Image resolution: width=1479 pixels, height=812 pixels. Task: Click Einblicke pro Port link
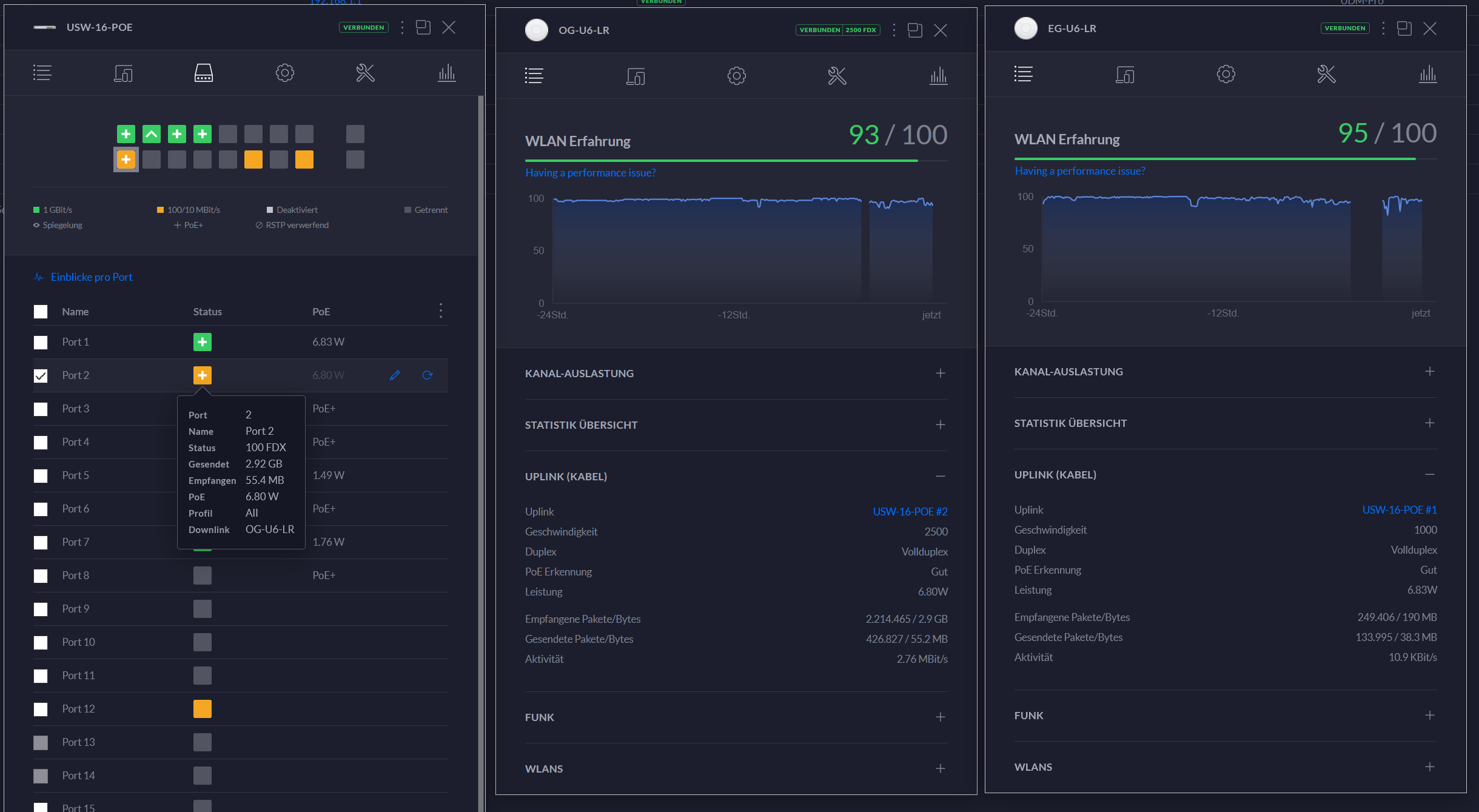coord(91,277)
